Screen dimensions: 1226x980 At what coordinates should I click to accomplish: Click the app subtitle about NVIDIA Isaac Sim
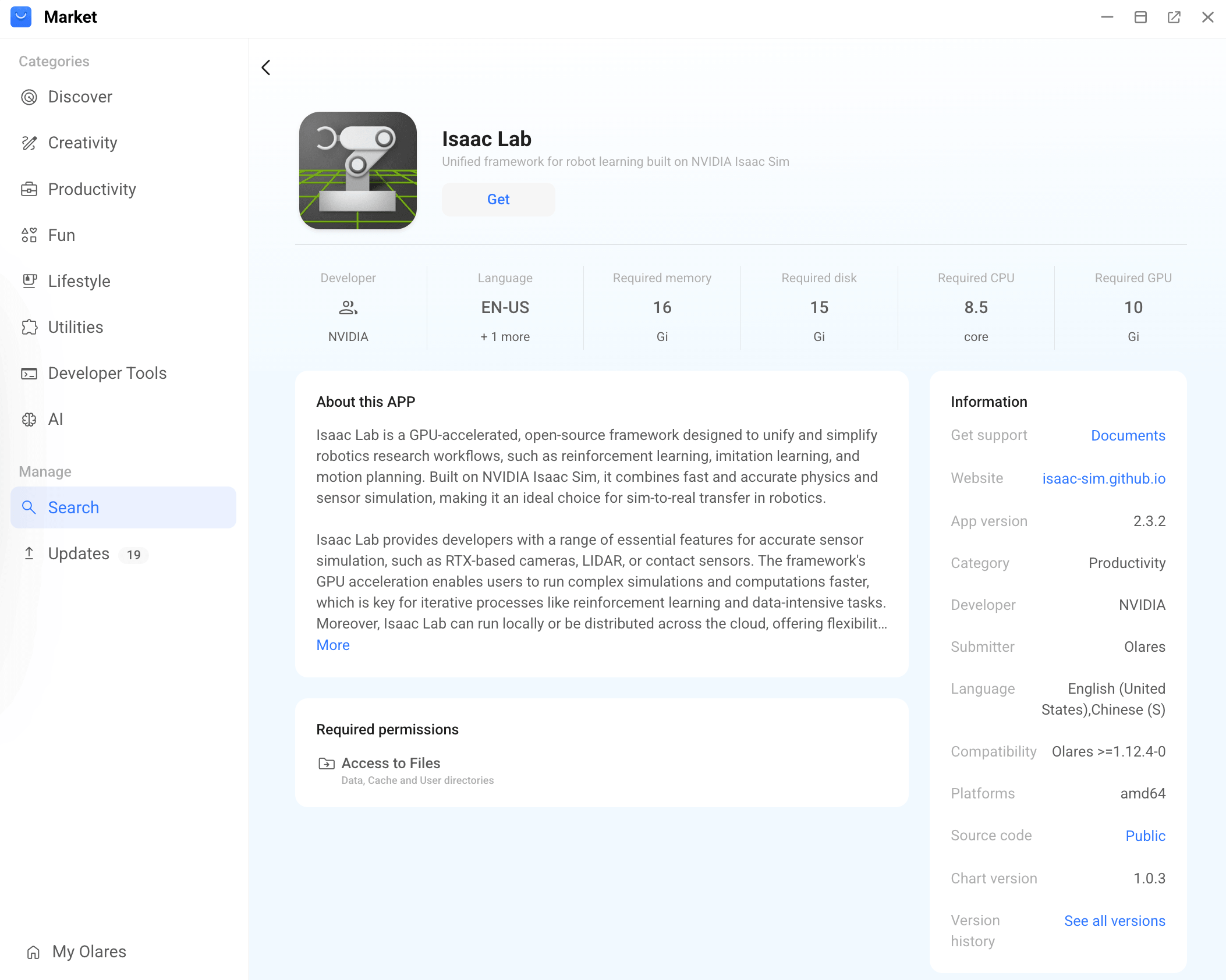coord(615,162)
